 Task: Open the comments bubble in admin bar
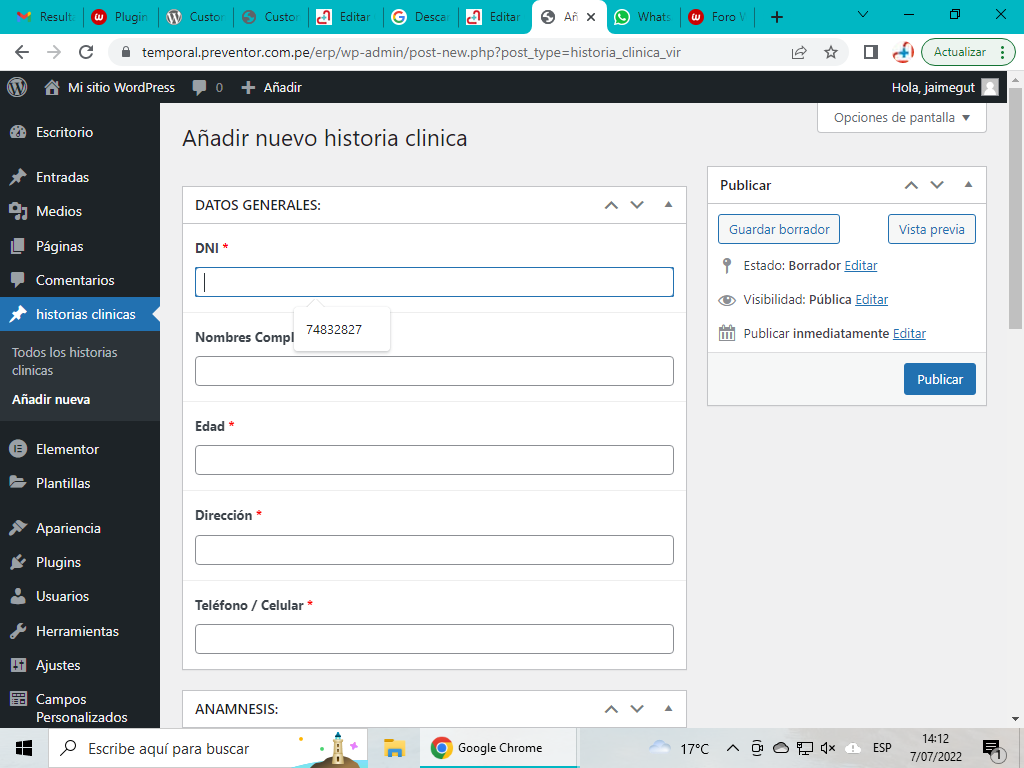[208, 88]
